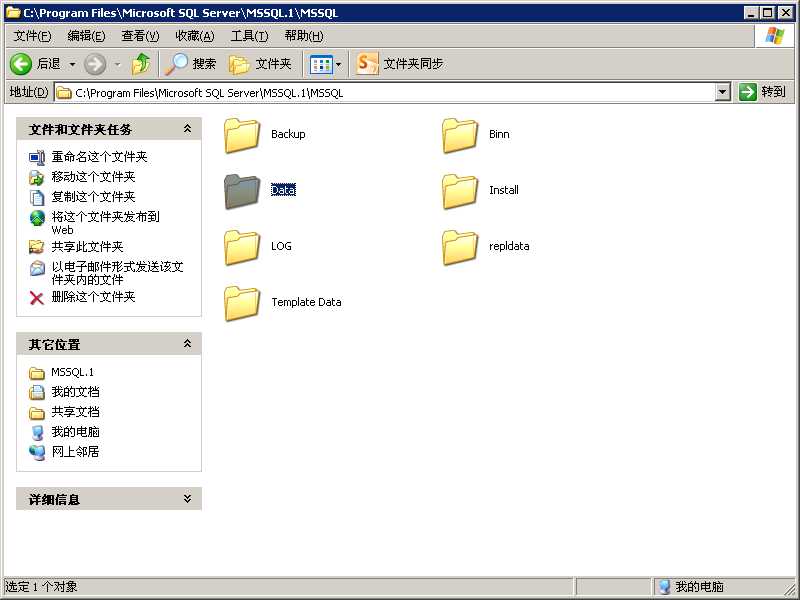
Task: Open 我的文档 in other places
Action: click(75, 392)
